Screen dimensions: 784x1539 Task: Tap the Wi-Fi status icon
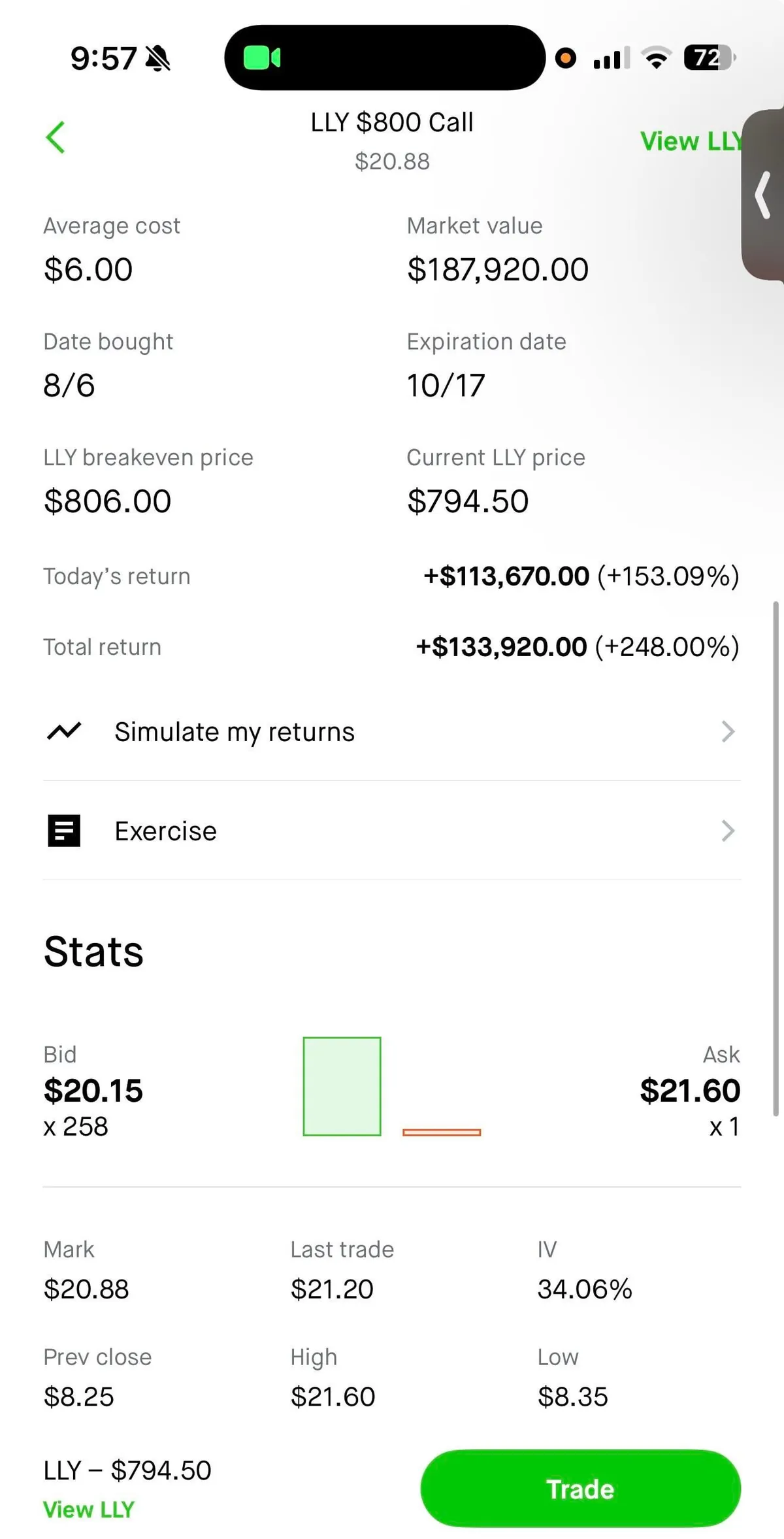pyautogui.click(x=656, y=58)
